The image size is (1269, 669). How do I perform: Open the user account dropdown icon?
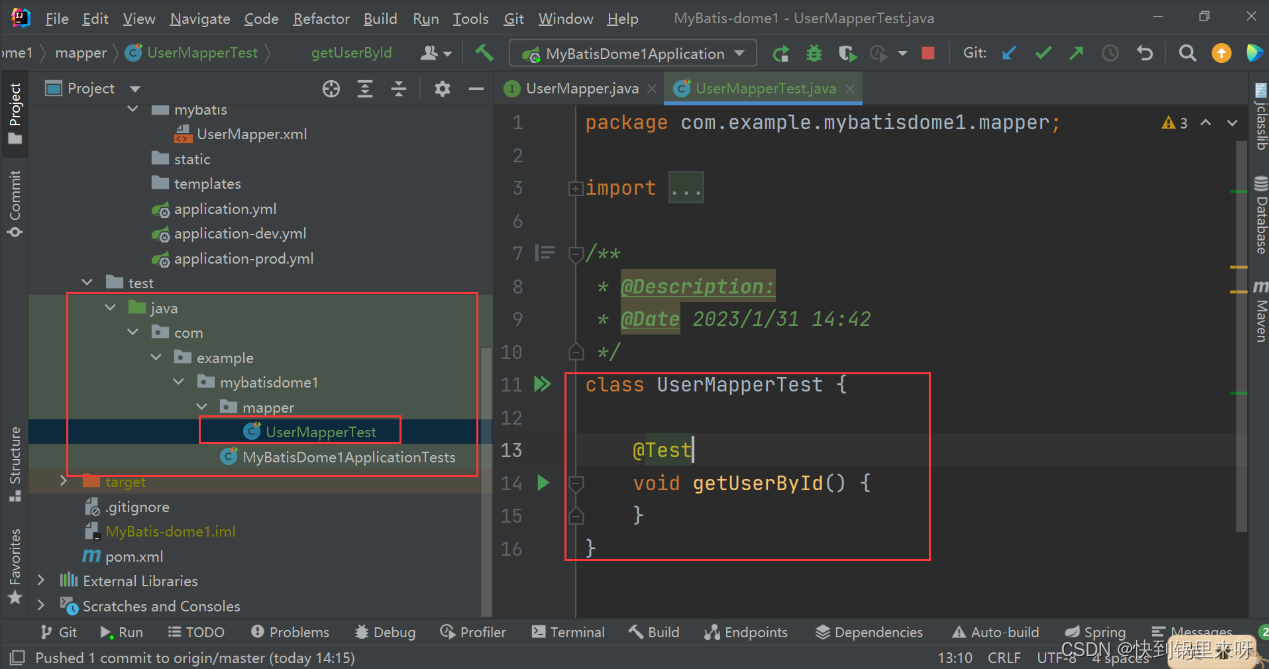pyautogui.click(x=437, y=53)
